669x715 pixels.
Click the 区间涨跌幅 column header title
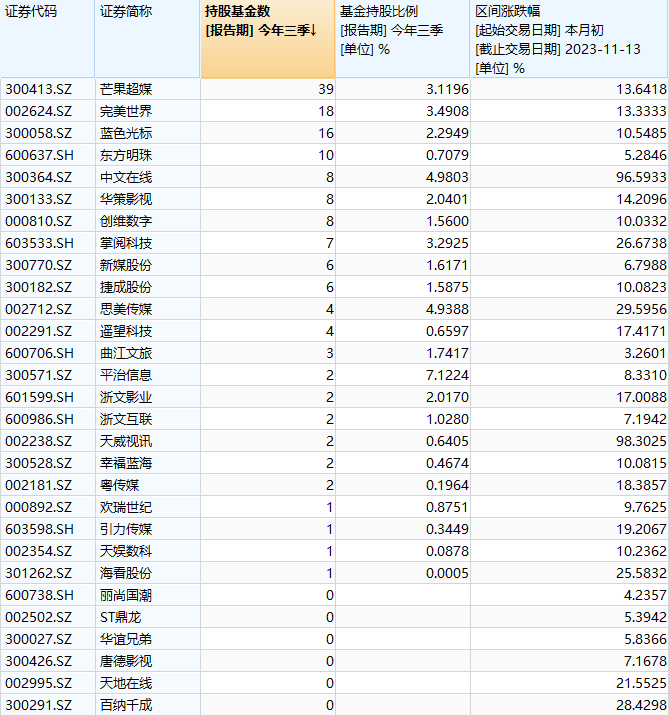click(x=507, y=12)
